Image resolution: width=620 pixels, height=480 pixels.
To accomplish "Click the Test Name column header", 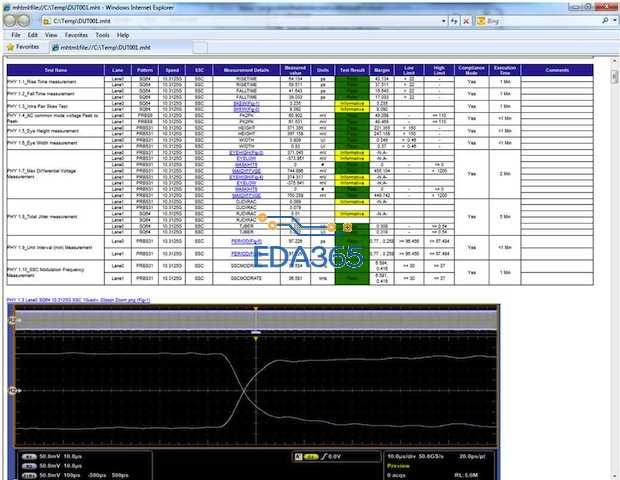I will (55, 70).
